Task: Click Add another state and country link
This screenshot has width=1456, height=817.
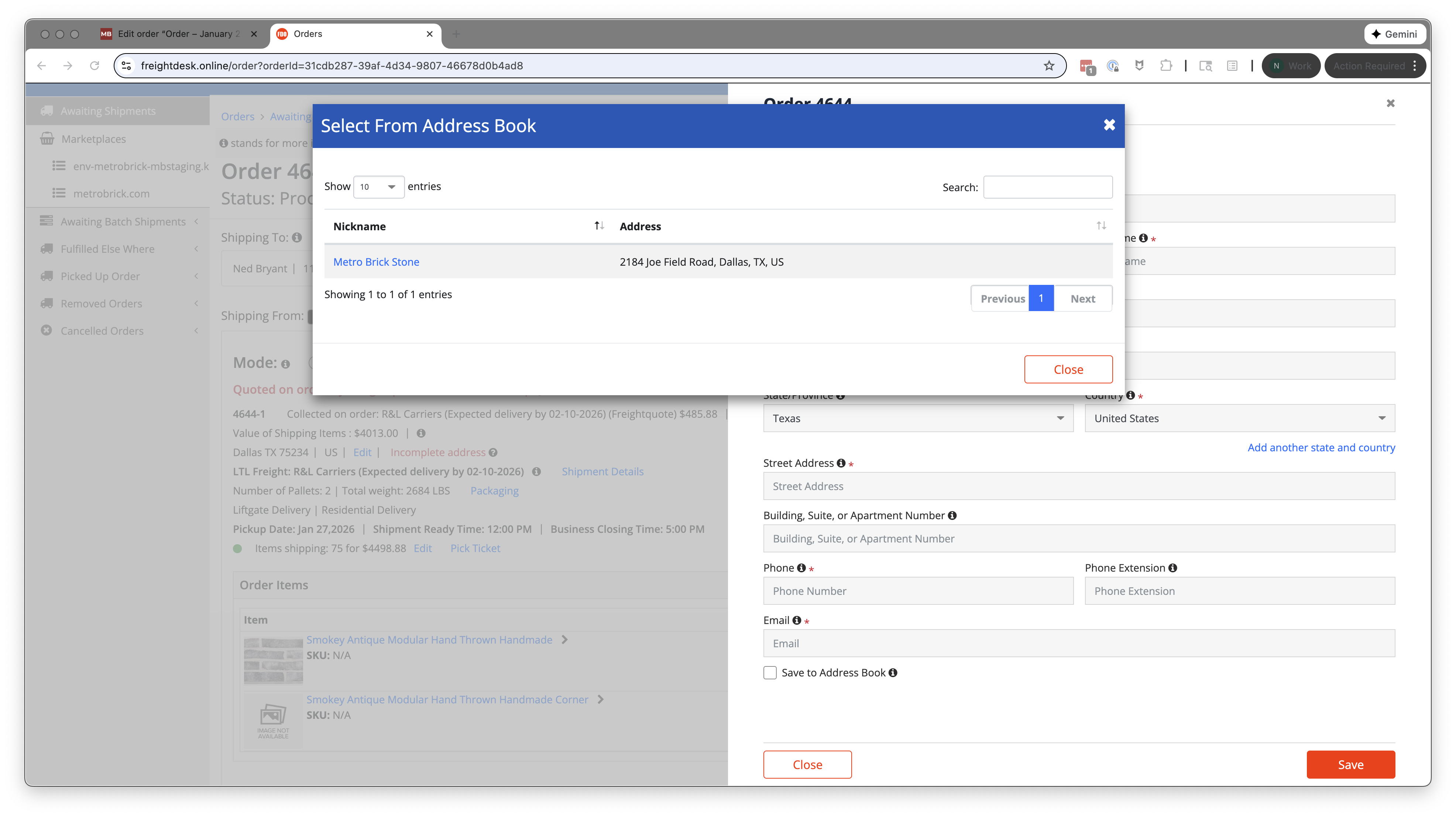Action: pyautogui.click(x=1321, y=448)
